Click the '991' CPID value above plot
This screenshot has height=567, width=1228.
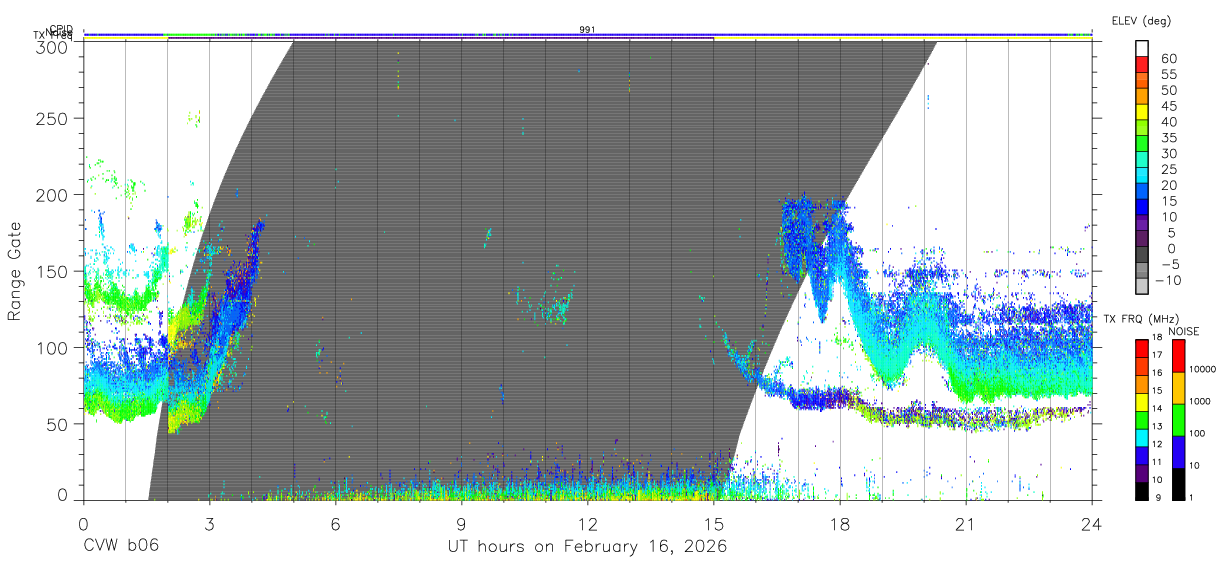click(588, 30)
